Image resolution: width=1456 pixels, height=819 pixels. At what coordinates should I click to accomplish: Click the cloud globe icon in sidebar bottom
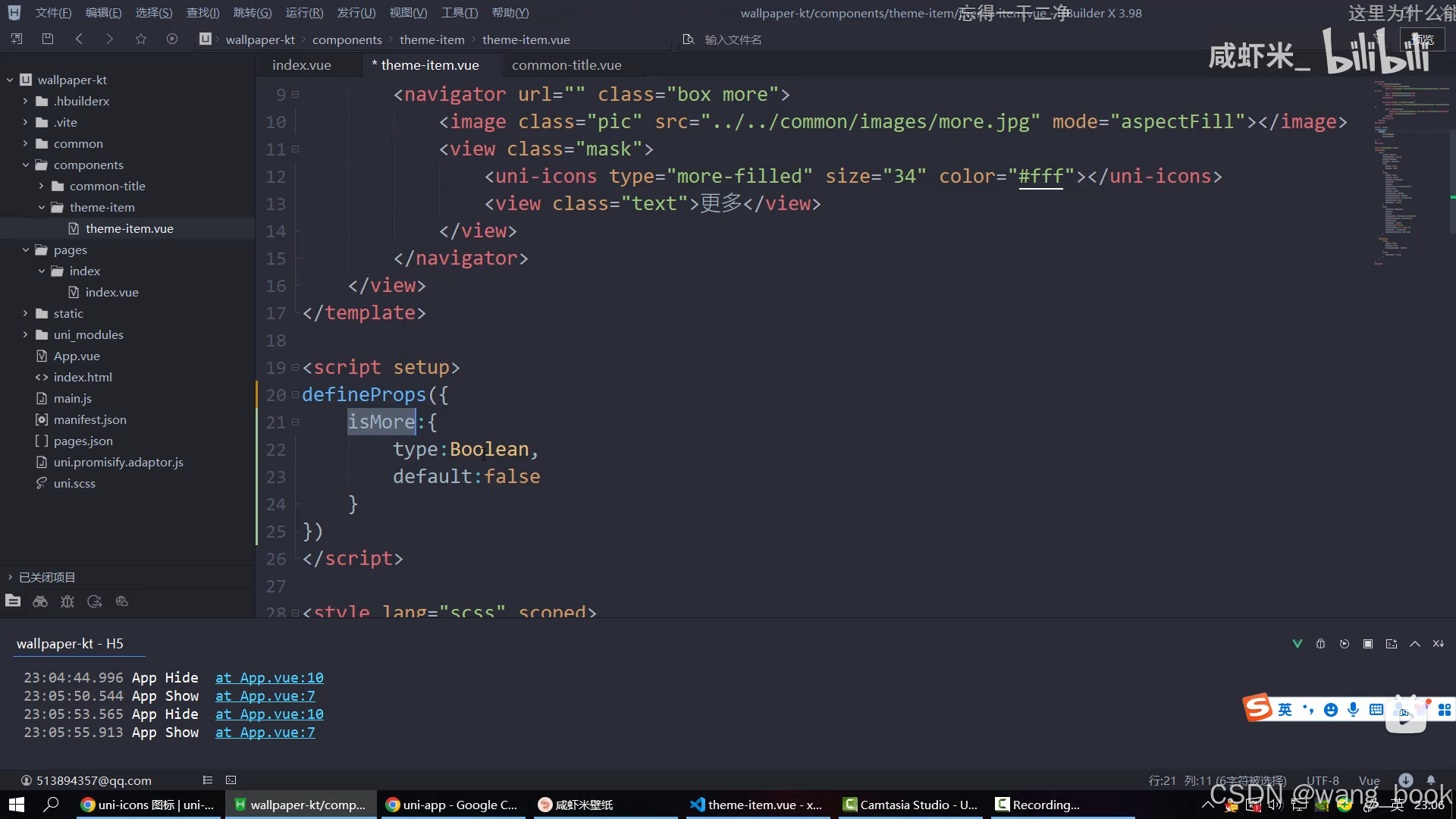point(122,601)
